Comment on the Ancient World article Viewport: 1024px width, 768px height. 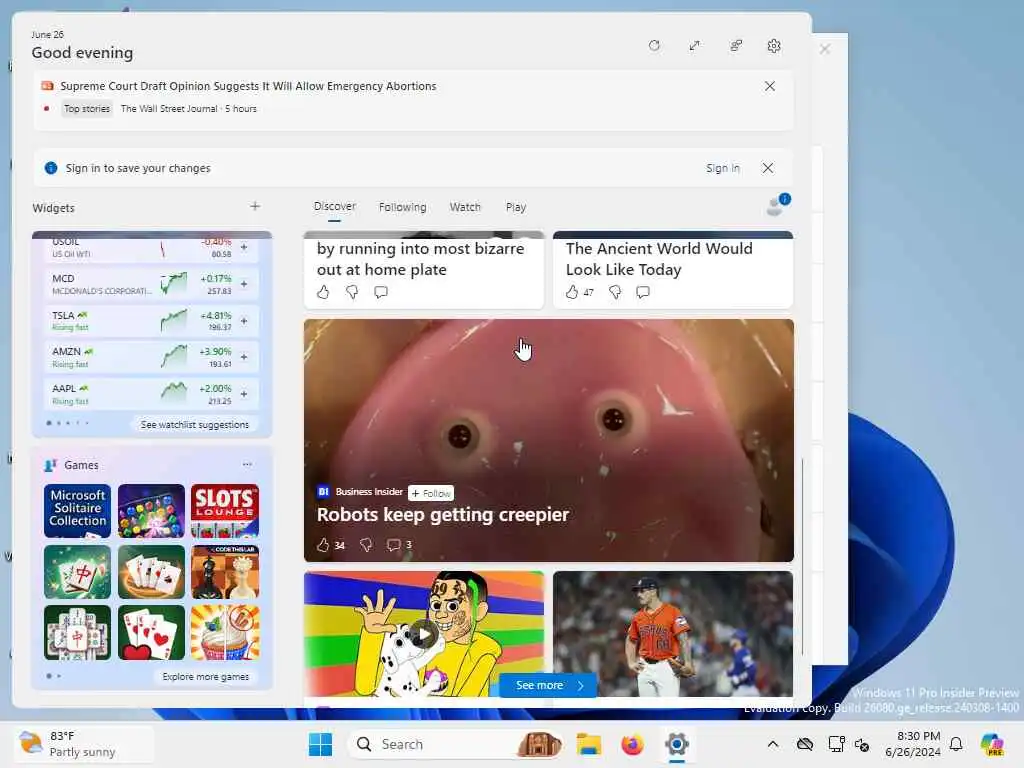point(643,292)
